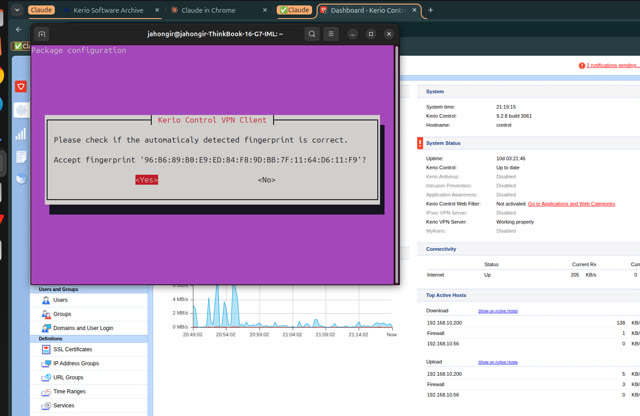Click the URL Groups icon
Screen dimensions: 640x416
46,378
